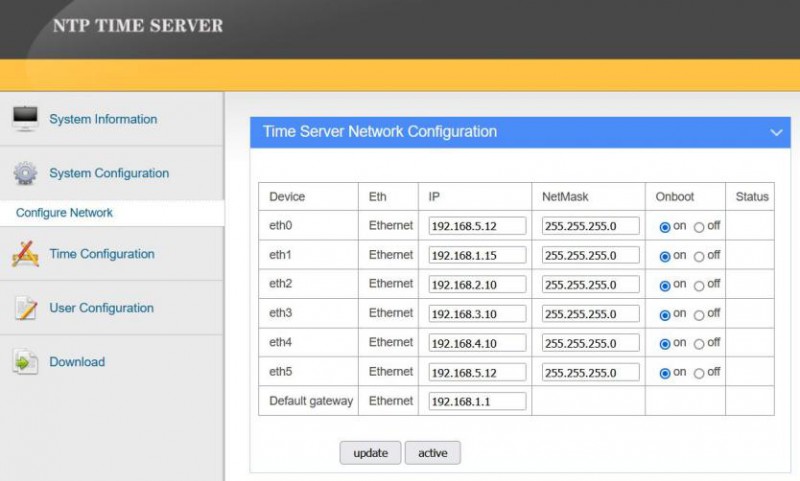800x481 pixels.
Task: Open System Information page
Action: pos(103,119)
